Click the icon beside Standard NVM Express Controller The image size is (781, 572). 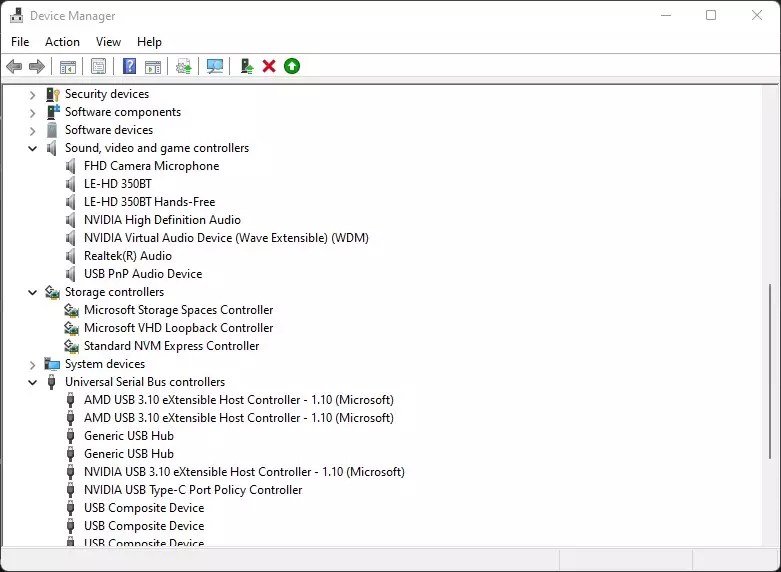72,346
